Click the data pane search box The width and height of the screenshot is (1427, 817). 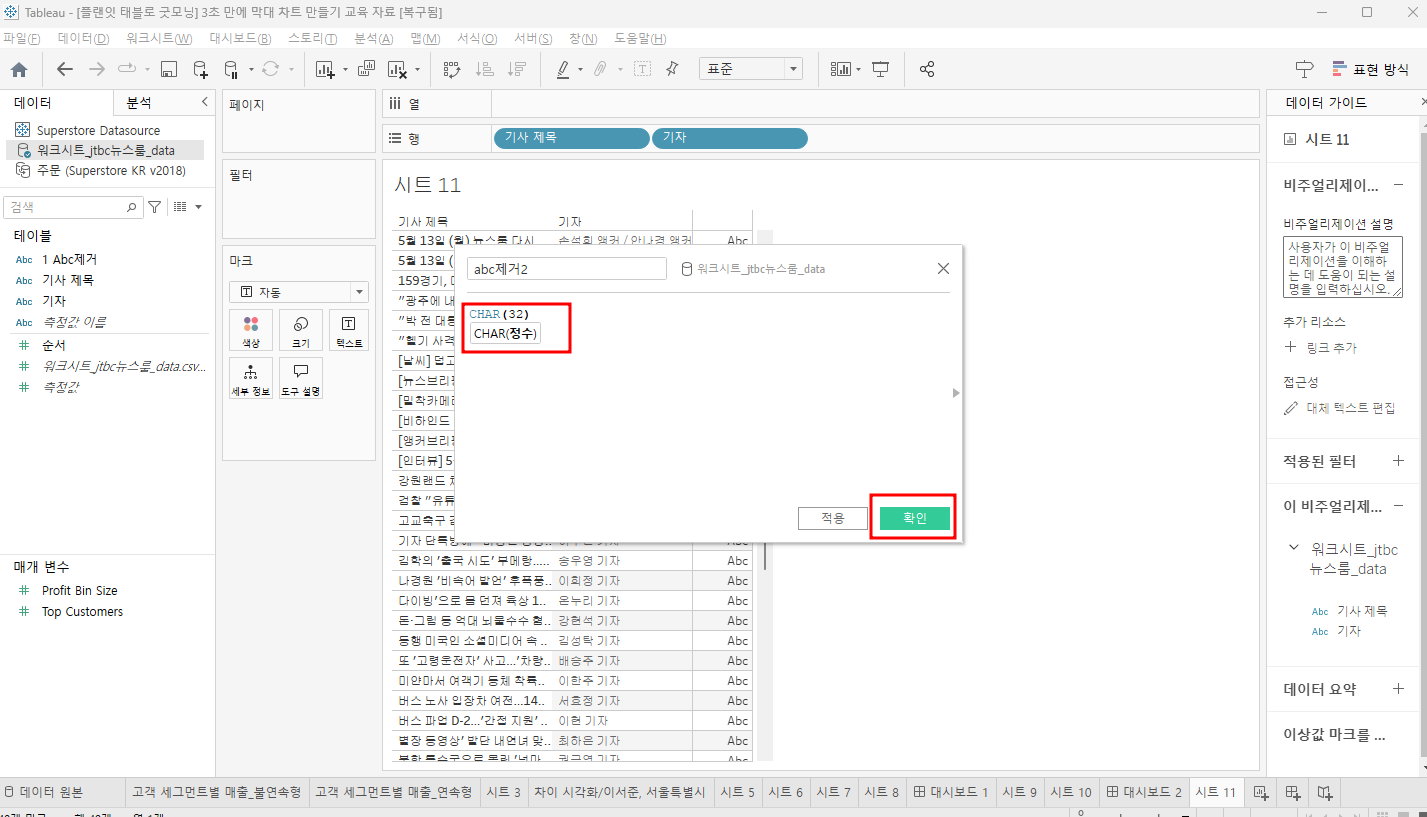coord(72,207)
